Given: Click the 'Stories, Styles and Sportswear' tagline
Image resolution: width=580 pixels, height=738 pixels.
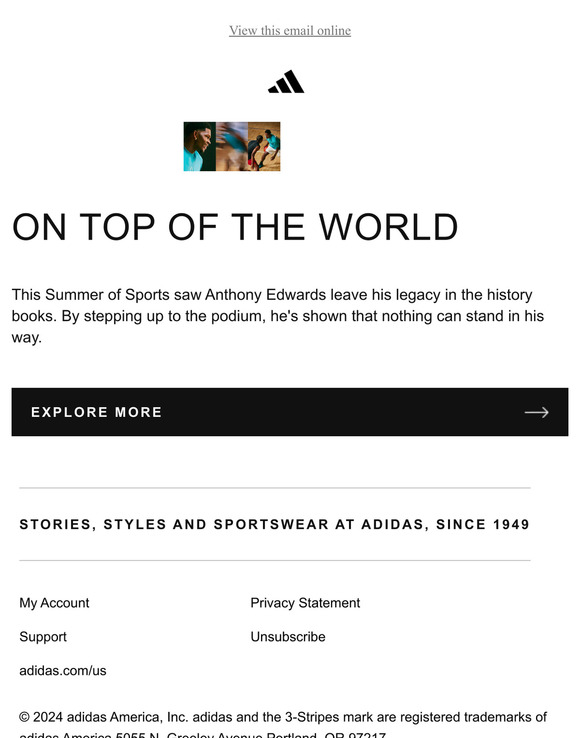Looking at the screenshot, I should [x=274, y=524].
